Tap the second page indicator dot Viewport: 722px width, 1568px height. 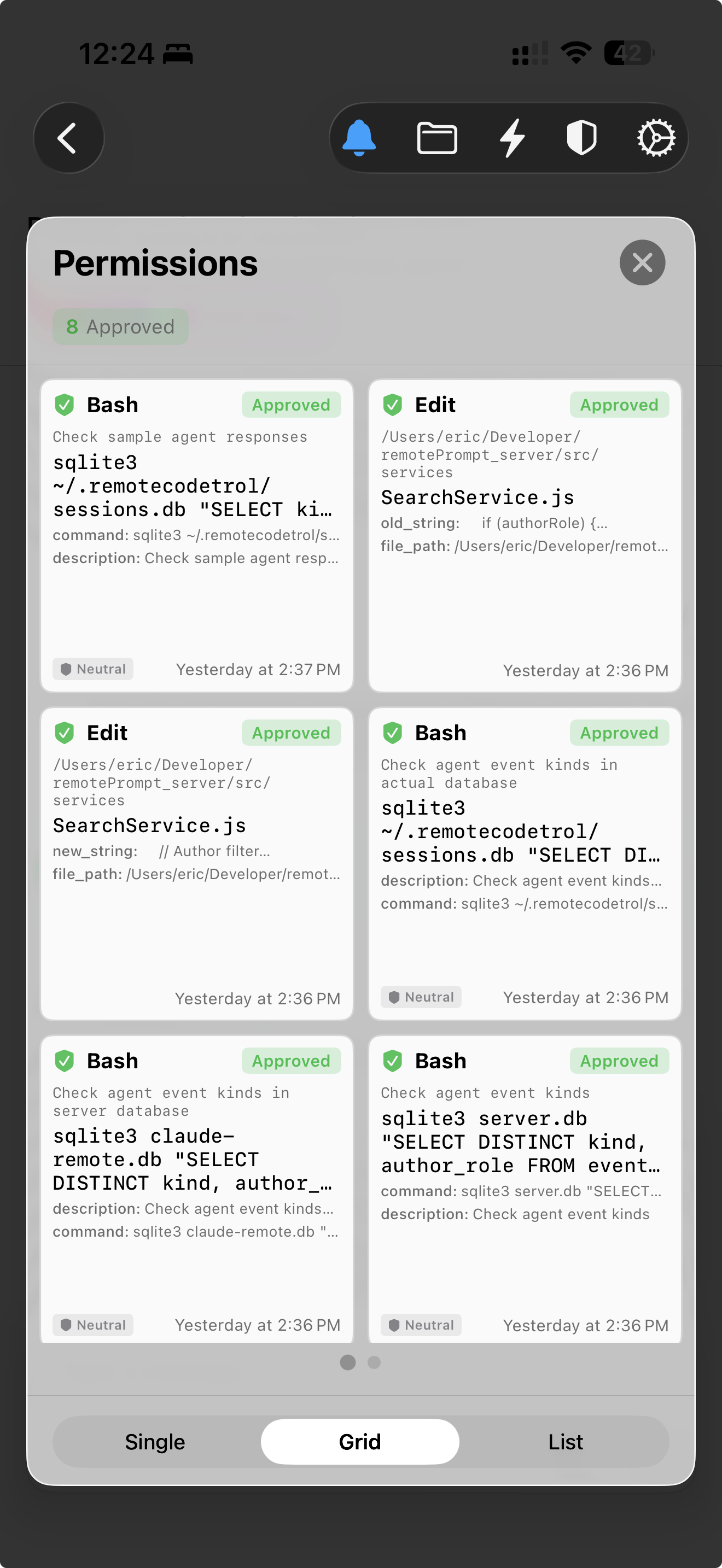click(374, 1363)
